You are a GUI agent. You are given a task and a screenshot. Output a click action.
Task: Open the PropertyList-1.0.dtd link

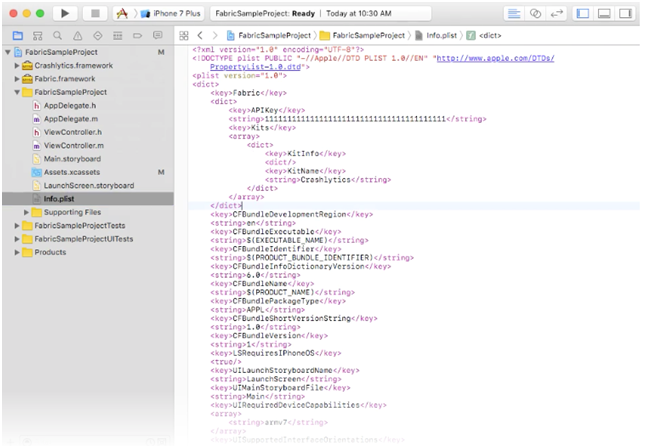coord(255,67)
